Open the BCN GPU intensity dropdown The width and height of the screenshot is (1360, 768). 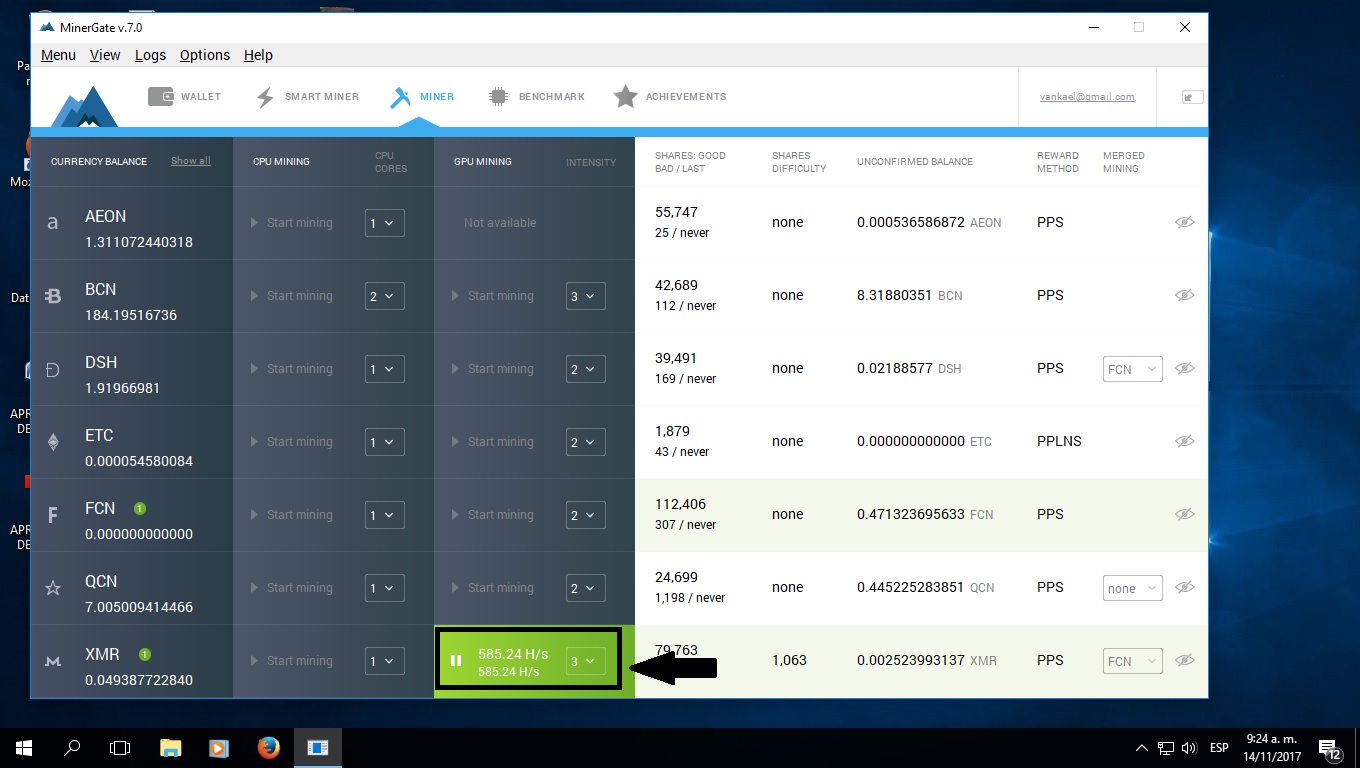[586, 296]
